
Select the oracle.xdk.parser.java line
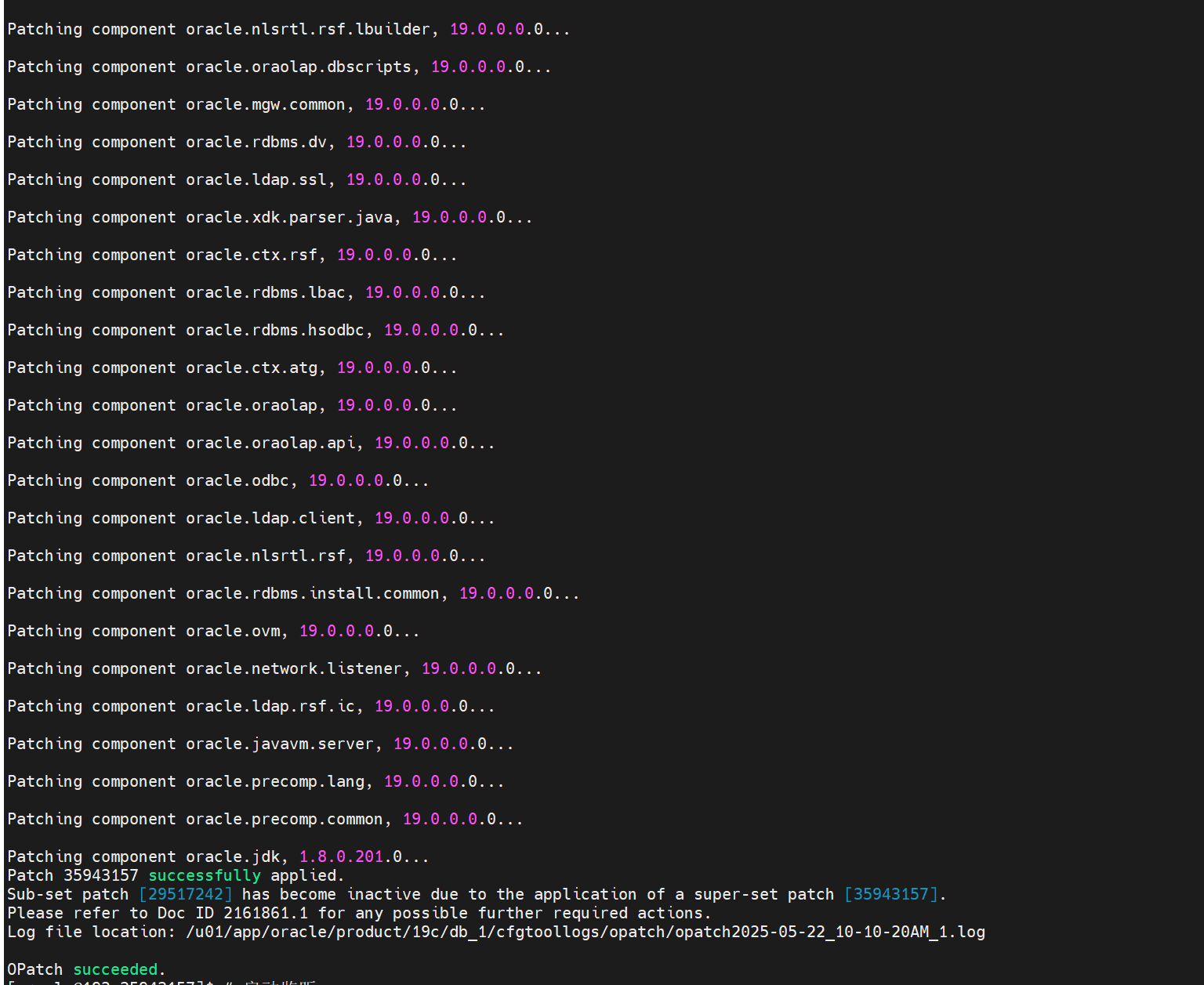point(270,217)
